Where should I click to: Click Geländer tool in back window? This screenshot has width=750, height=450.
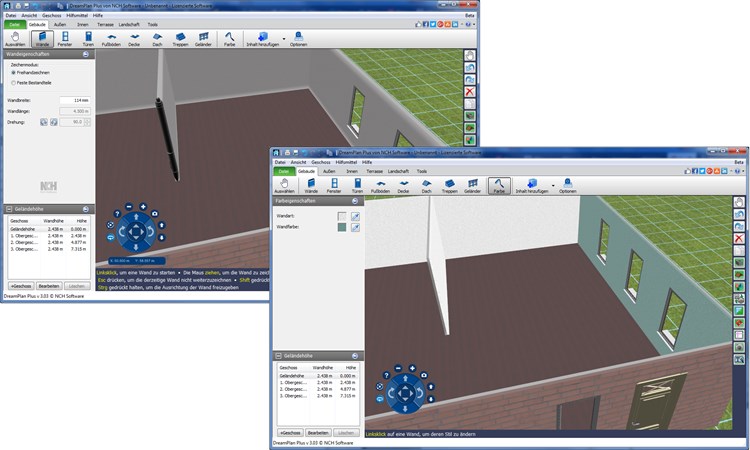203,39
